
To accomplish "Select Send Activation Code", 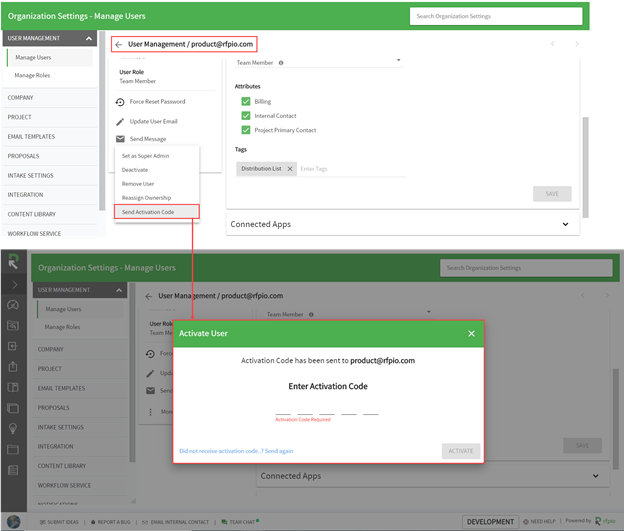I will tap(157, 212).
